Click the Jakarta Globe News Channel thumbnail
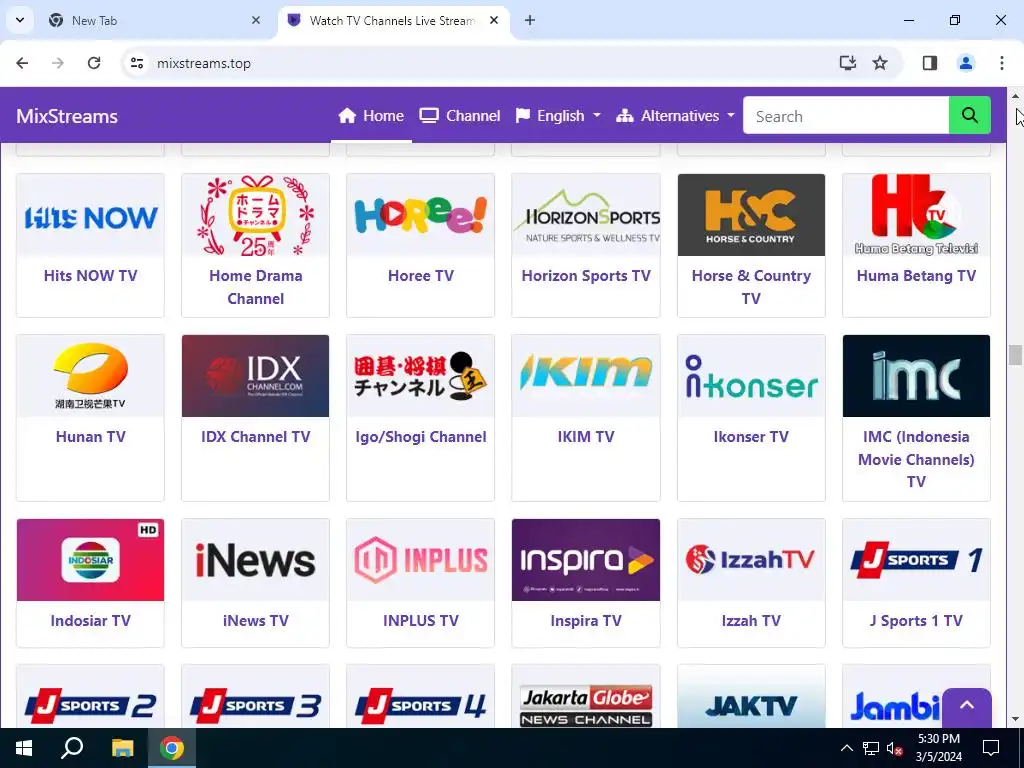 pyautogui.click(x=586, y=697)
